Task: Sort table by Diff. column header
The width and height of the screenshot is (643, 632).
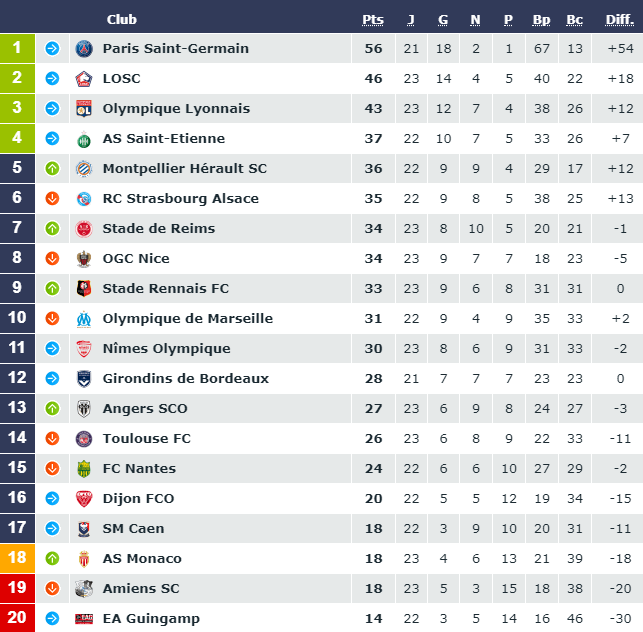Action: click(x=620, y=20)
